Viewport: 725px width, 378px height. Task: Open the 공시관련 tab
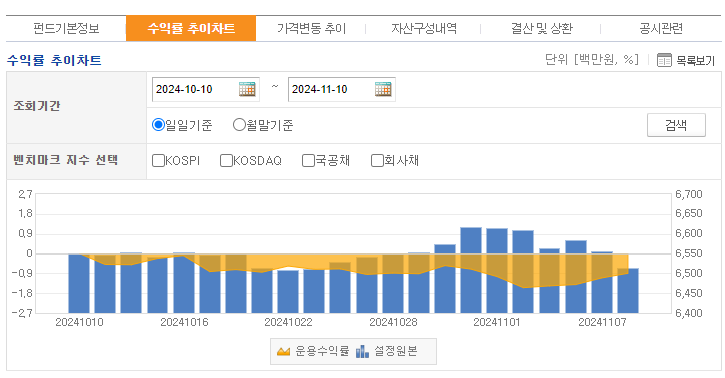[x=661, y=29]
